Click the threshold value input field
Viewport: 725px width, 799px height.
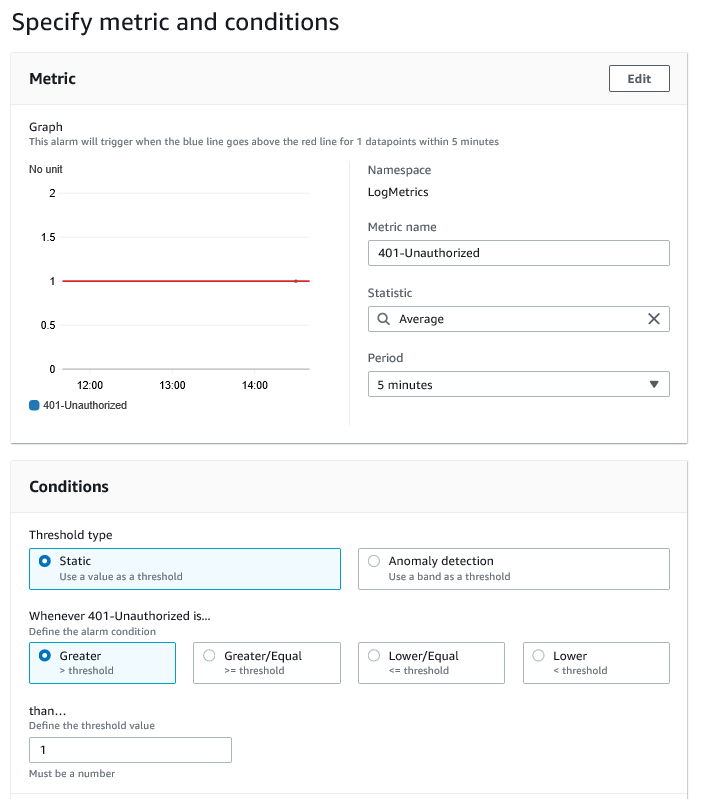[x=130, y=750]
